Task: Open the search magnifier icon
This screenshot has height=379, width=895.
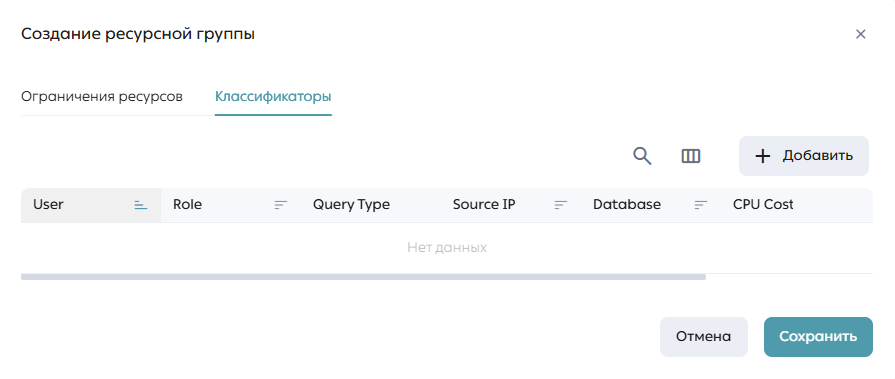Action: click(642, 156)
